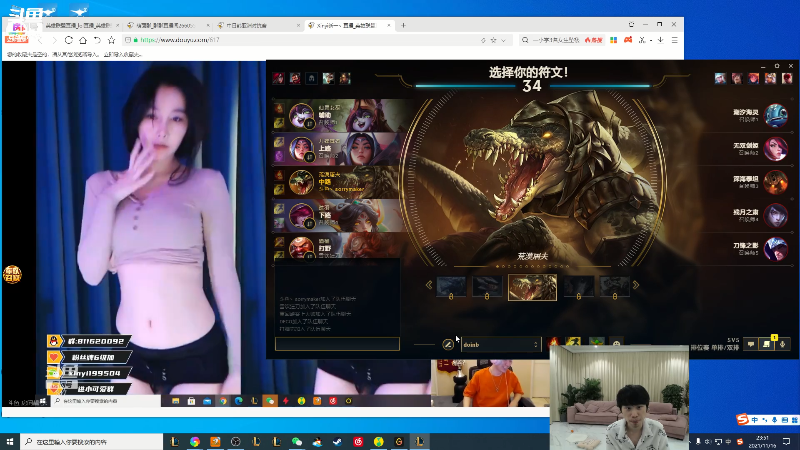
Task: Click the 中路 mid lane Renekton row
Action: pos(339,182)
